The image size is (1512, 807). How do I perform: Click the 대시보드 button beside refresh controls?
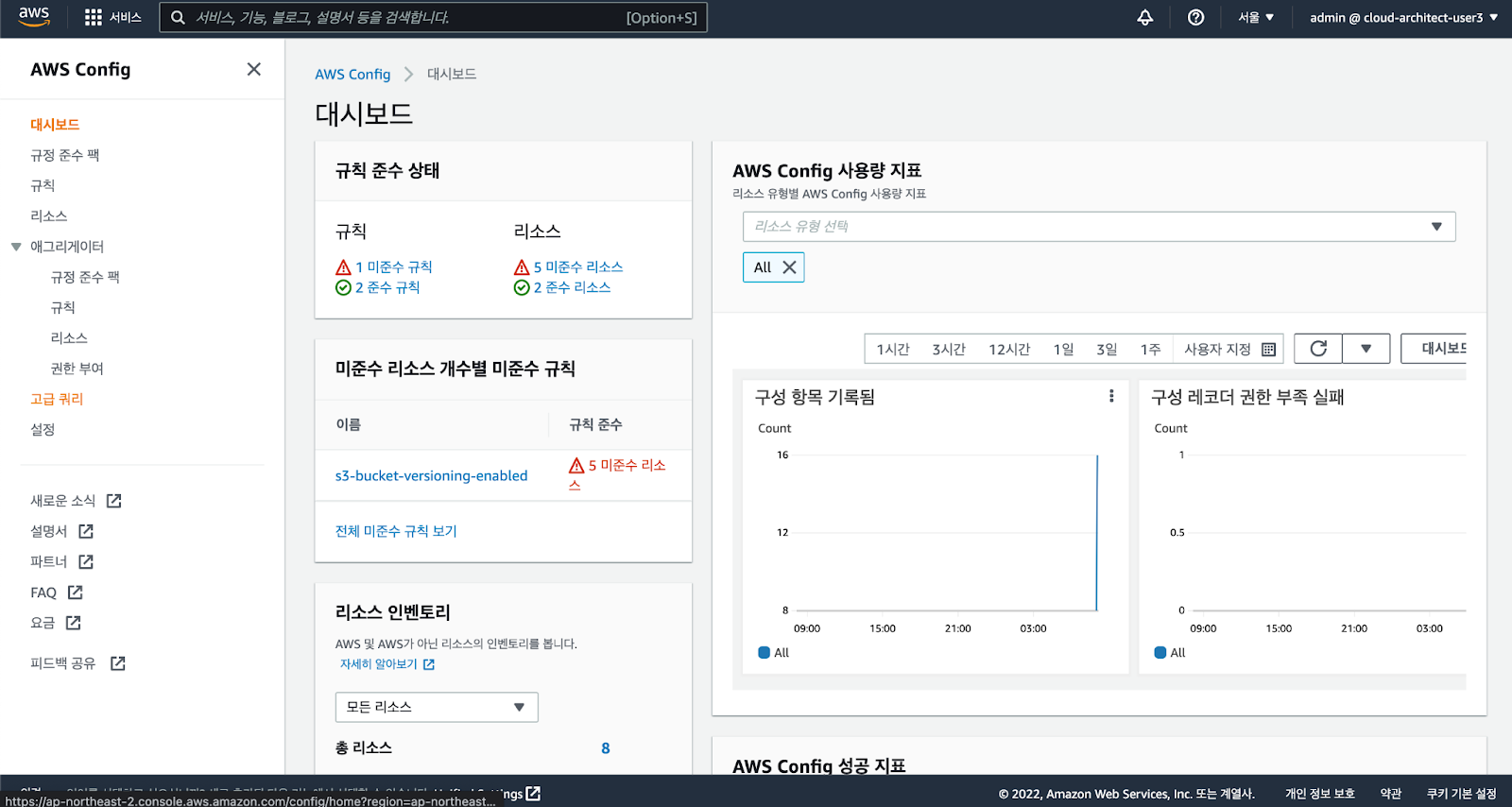pyautogui.click(x=1434, y=349)
